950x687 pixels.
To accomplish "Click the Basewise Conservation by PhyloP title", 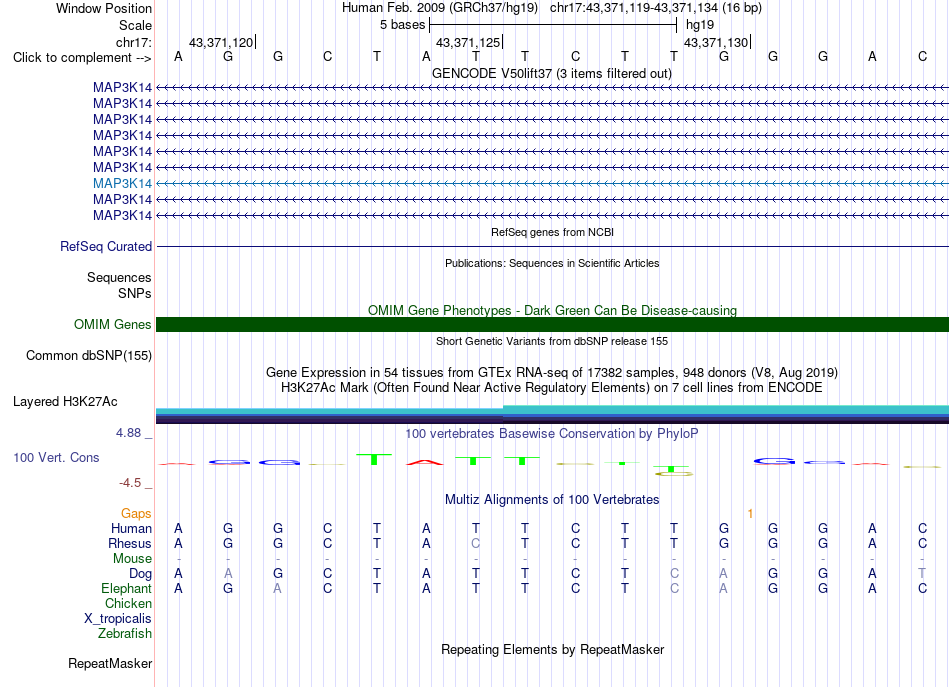I will click(551, 433).
